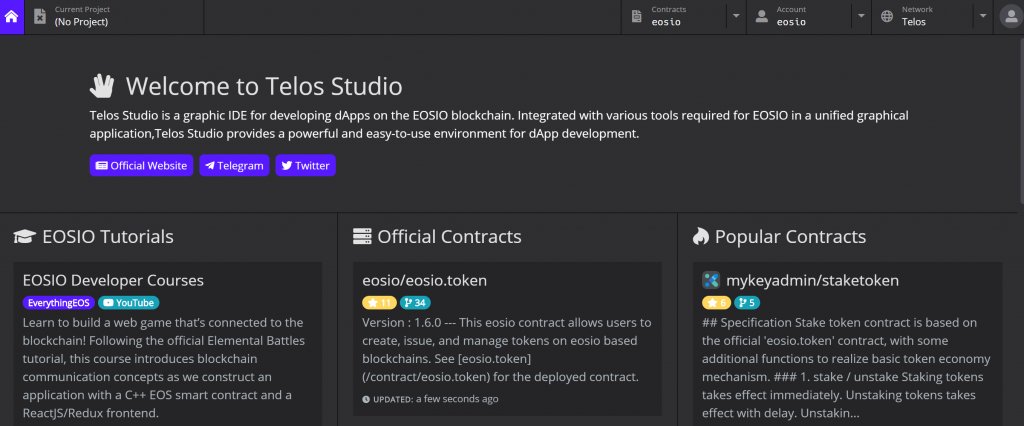Click the Welcome to Telos Studio heading

(x=264, y=86)
